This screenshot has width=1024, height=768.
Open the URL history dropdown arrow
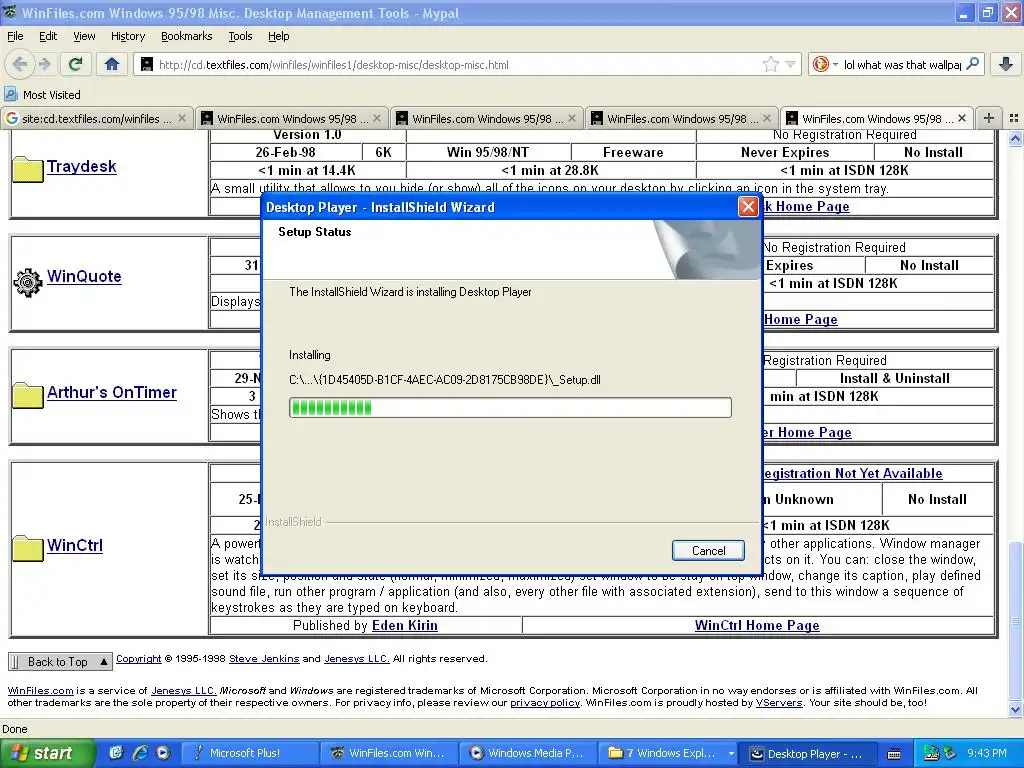pyautogui.click(x=790, y=64)
